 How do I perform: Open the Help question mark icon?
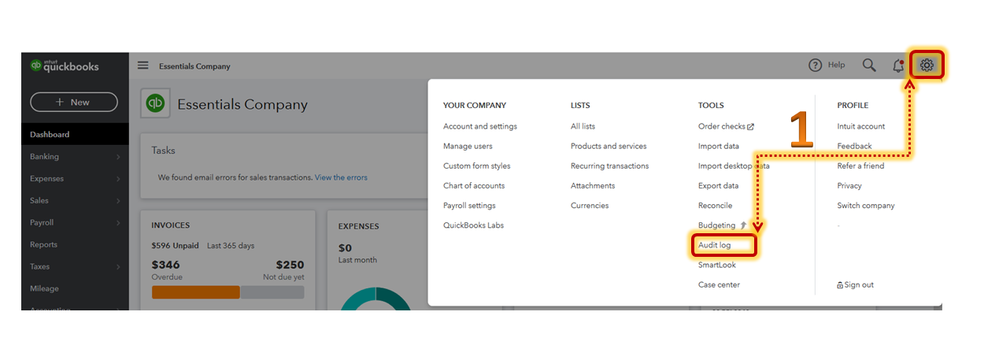[x=815, y=65]
